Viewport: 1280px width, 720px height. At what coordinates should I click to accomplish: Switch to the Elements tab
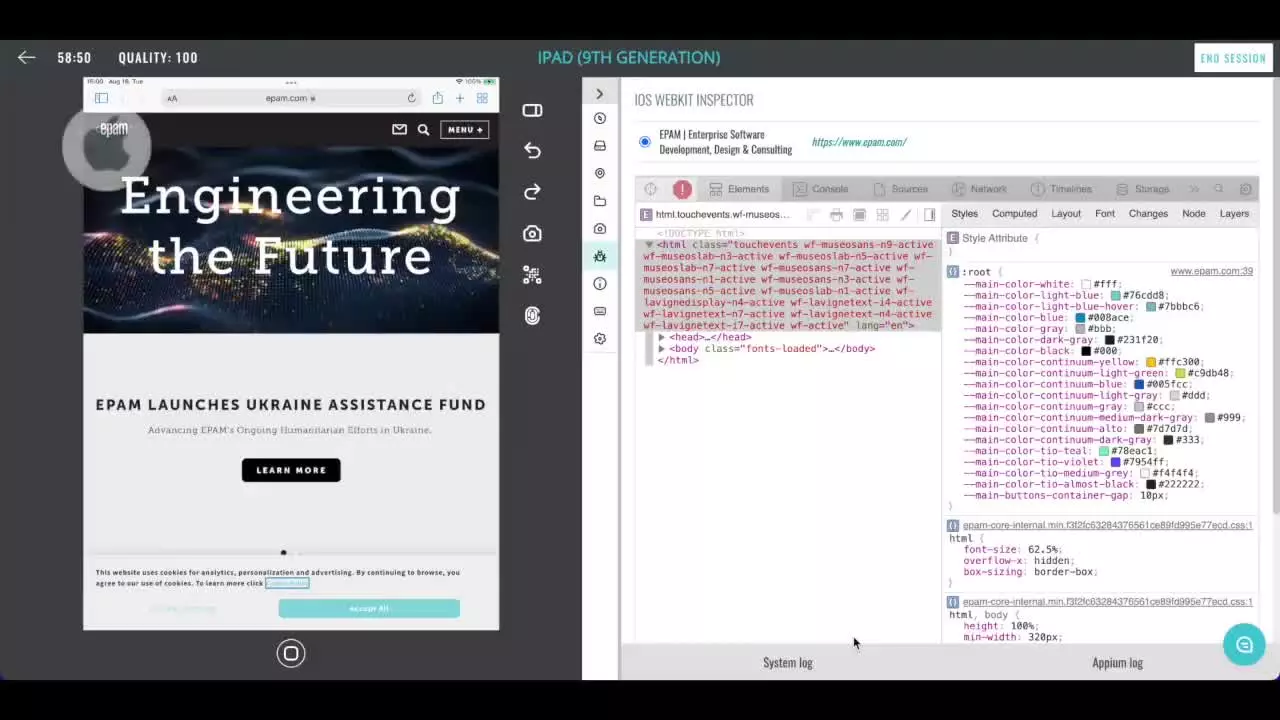click(739, 189)
